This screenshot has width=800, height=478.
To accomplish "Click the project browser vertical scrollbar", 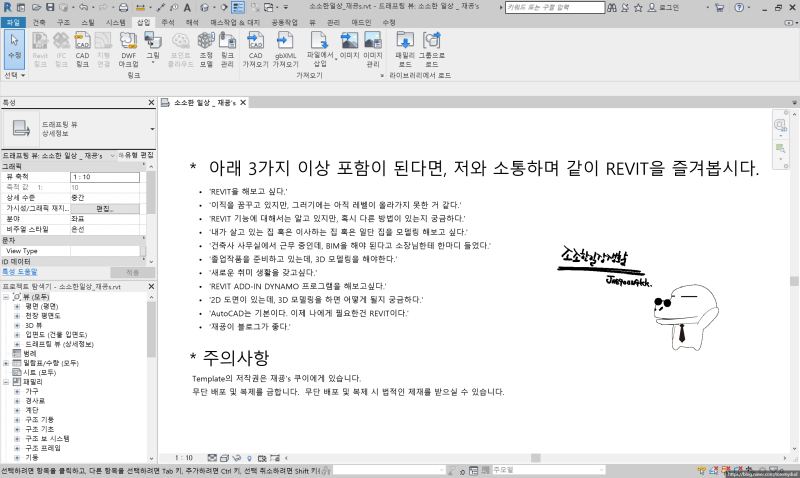I will tap(151, 329).
